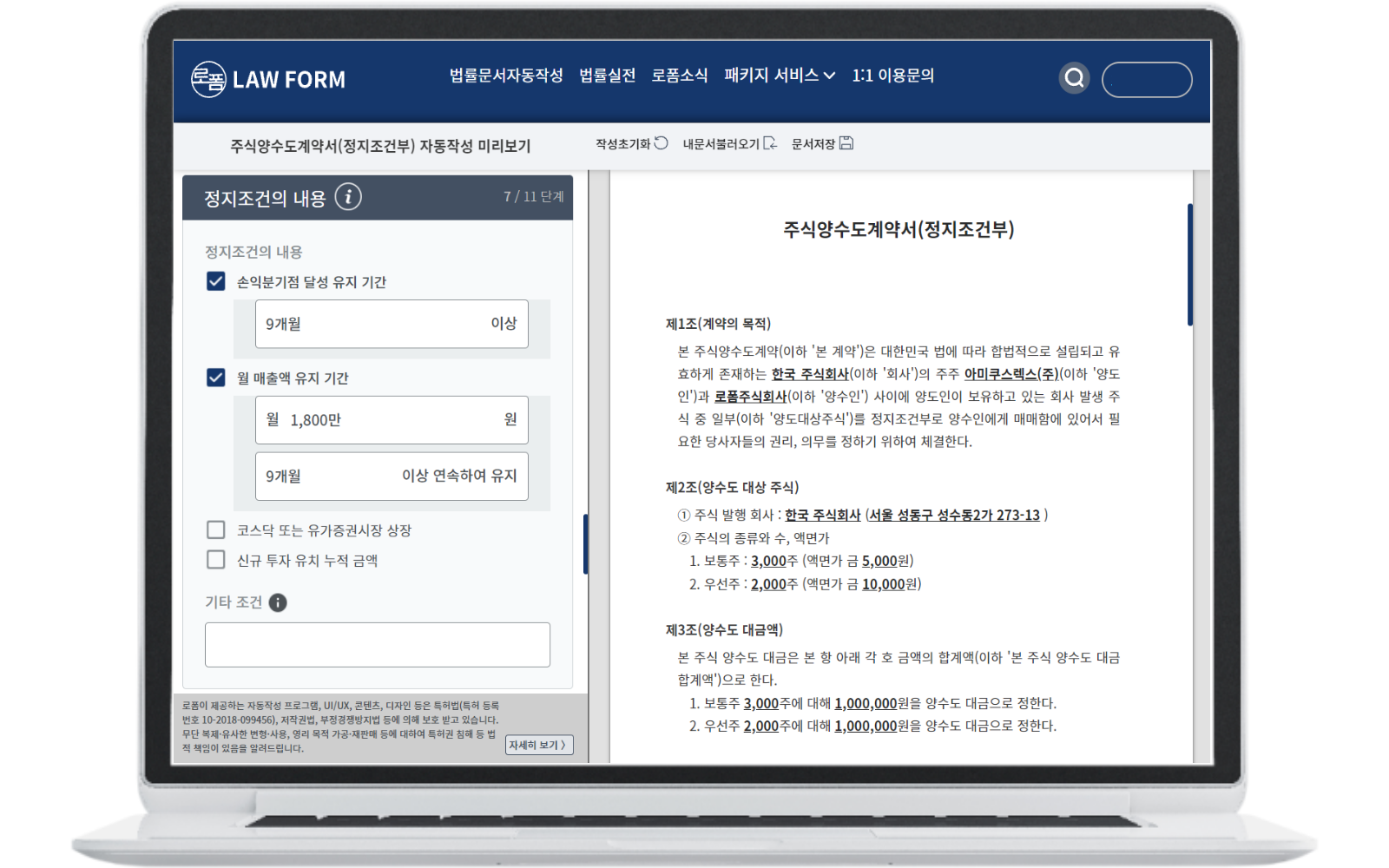
Task: Click the 우선주 2,000주 share count value
Action: click(x=768, y=584)
